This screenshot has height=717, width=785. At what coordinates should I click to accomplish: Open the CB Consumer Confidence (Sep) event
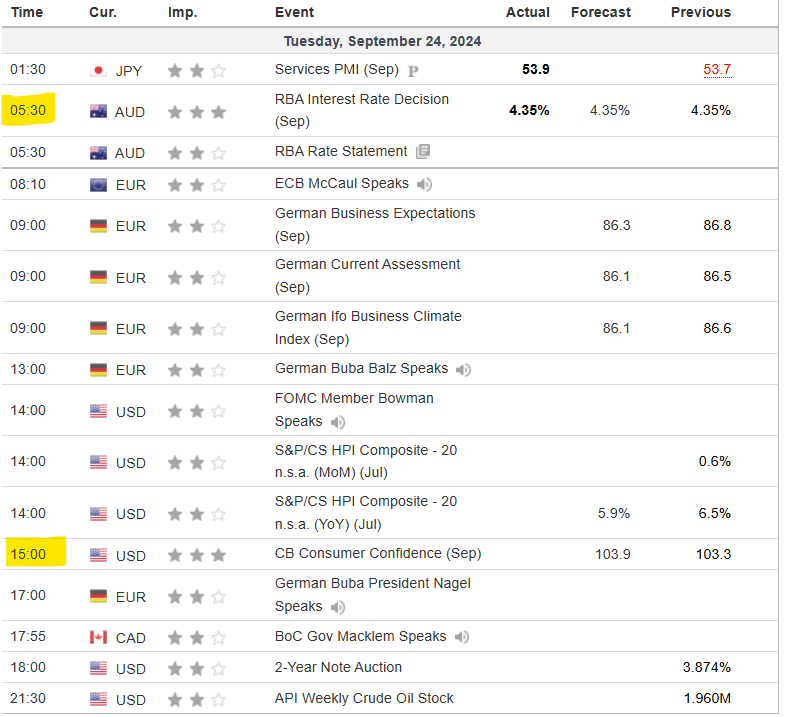pos(377,553)
